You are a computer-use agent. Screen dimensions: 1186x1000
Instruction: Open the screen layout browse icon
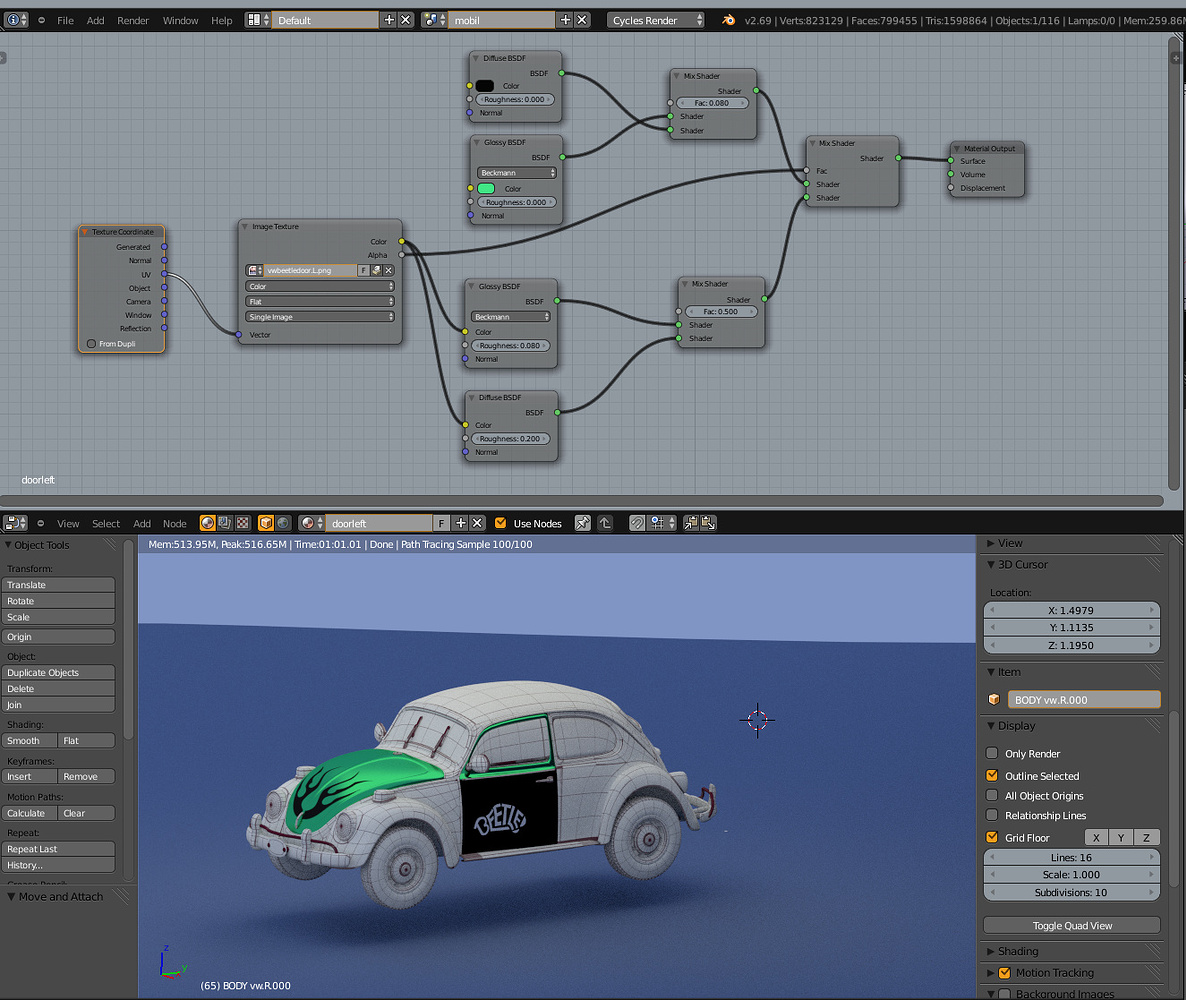(257, 20)
